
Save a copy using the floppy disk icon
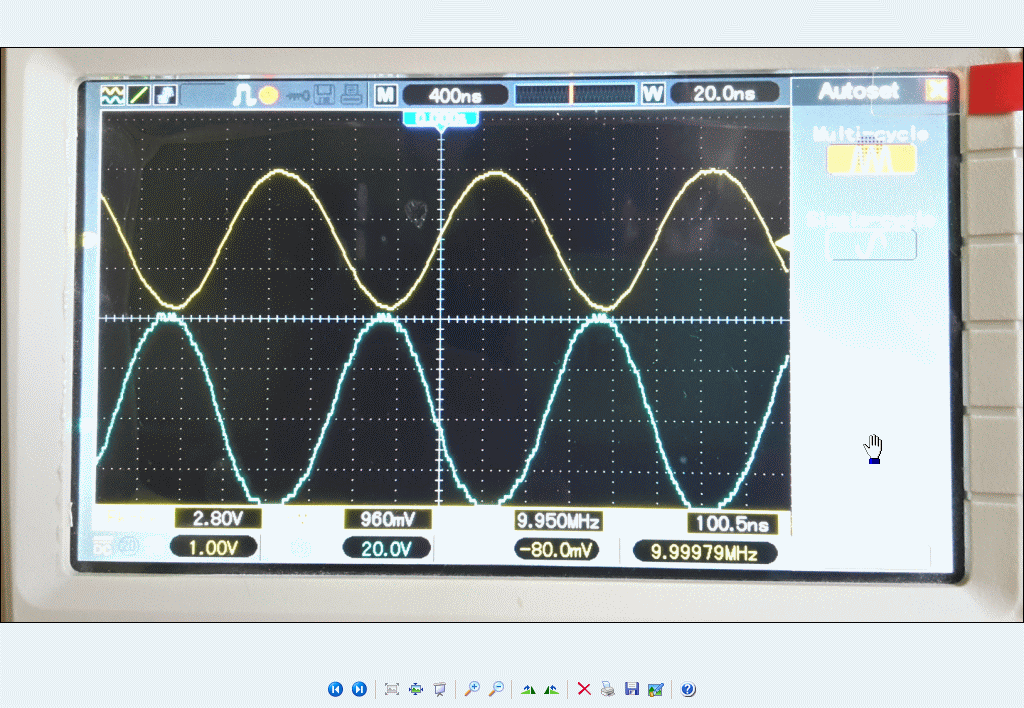click(631, 689)
